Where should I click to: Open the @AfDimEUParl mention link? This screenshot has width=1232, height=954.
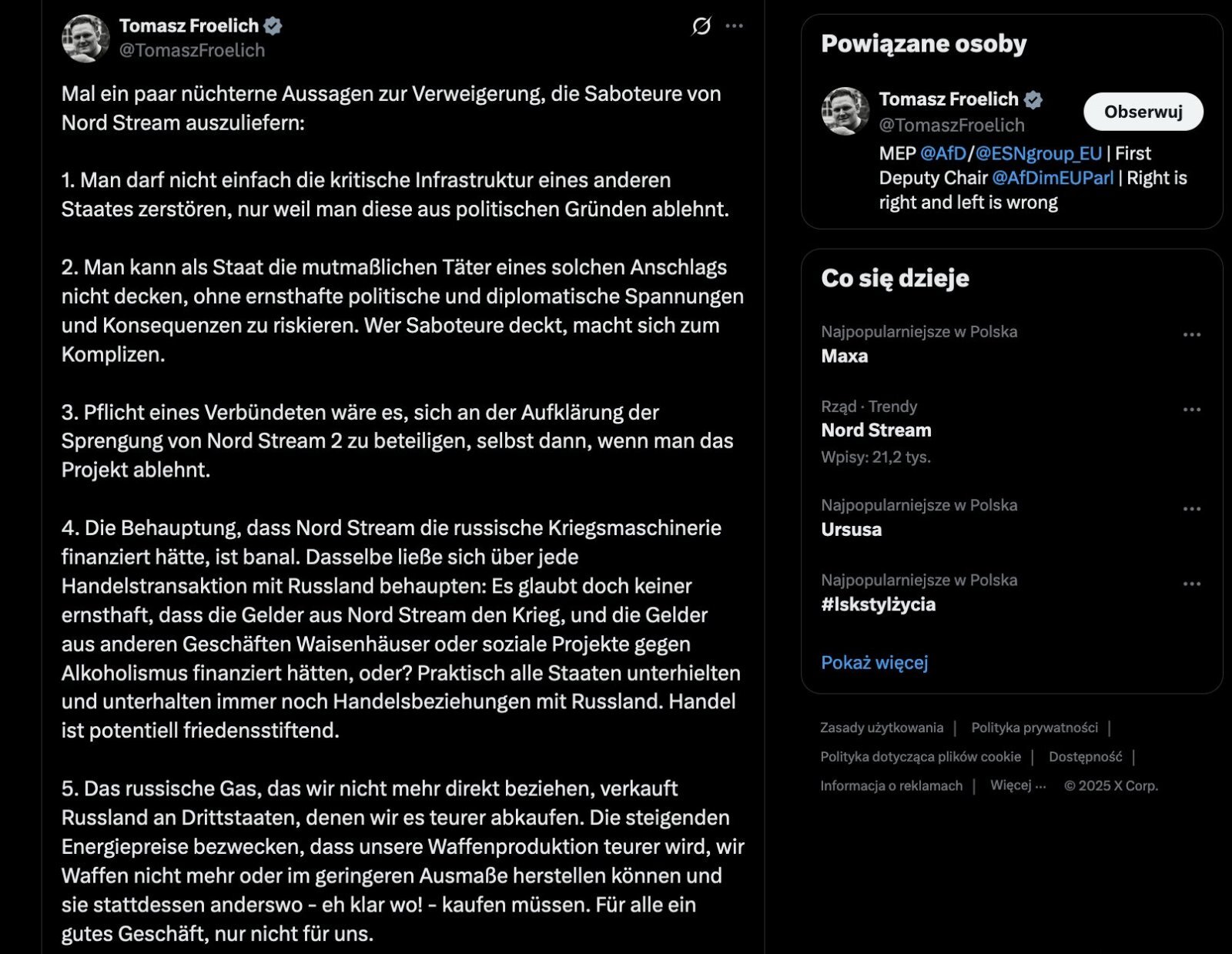[1053, 178]
